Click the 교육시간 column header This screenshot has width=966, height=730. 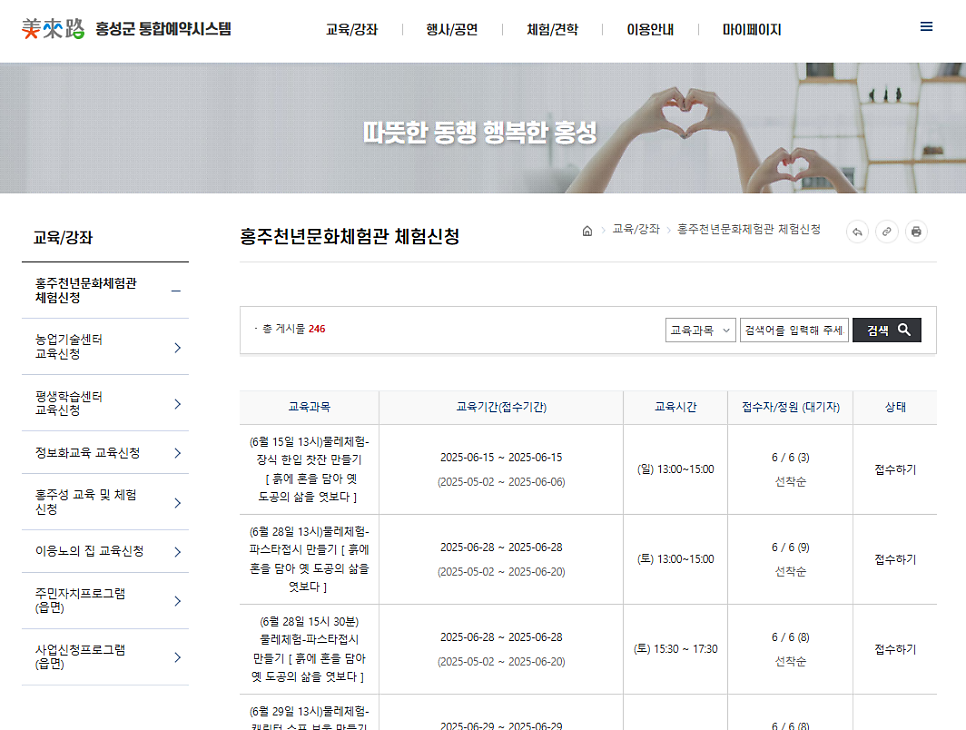coord(675,407)
